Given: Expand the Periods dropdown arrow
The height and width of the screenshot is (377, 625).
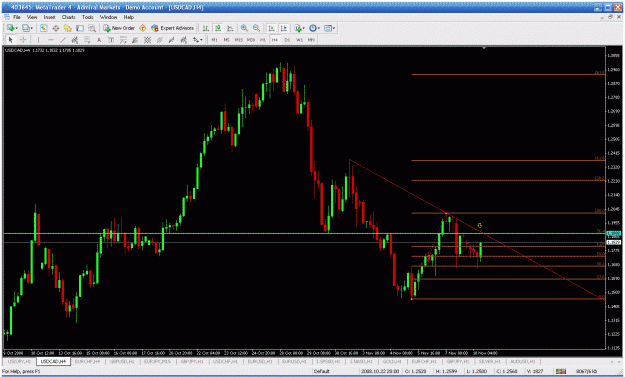Looking at the screenshot, I should [x=319, y=28].
